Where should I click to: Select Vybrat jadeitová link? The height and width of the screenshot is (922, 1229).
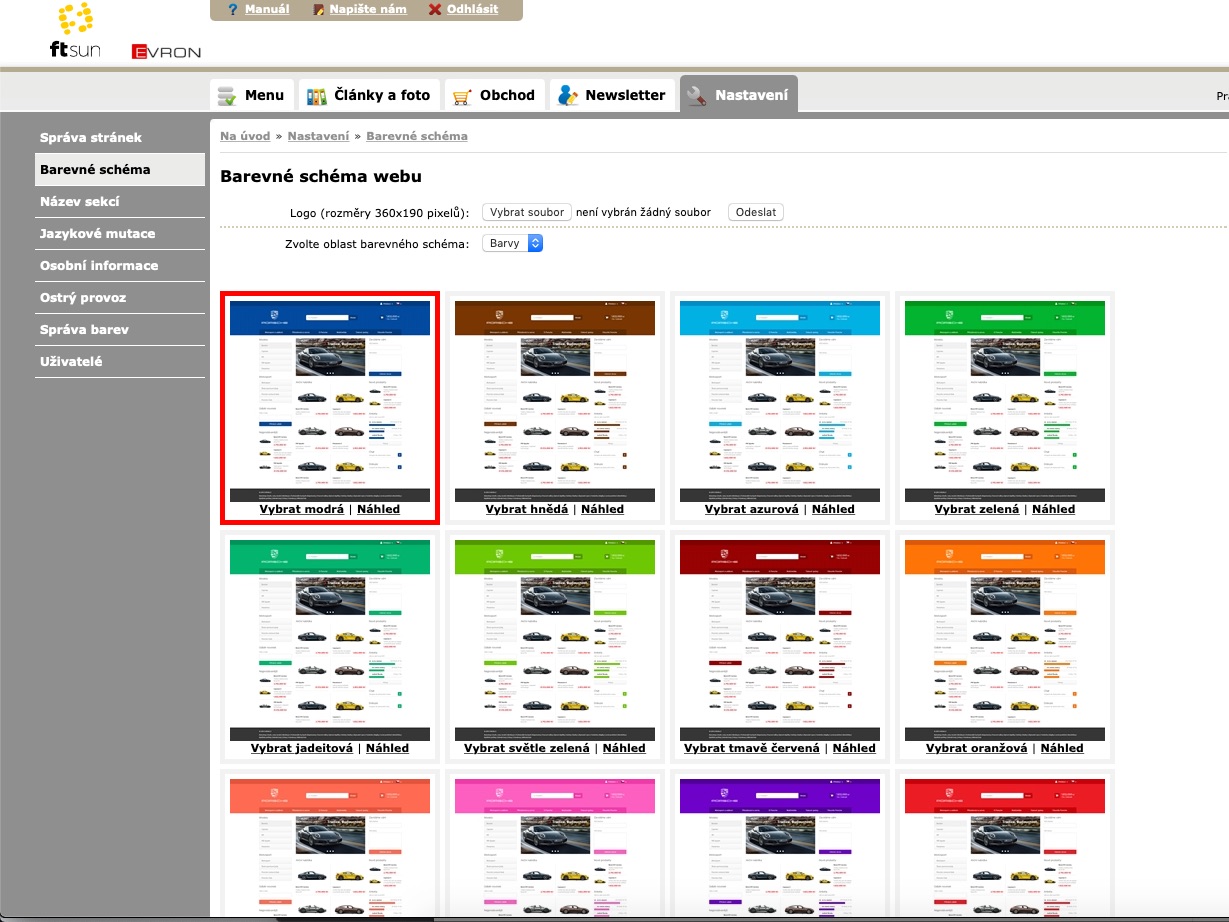(302, 748)
